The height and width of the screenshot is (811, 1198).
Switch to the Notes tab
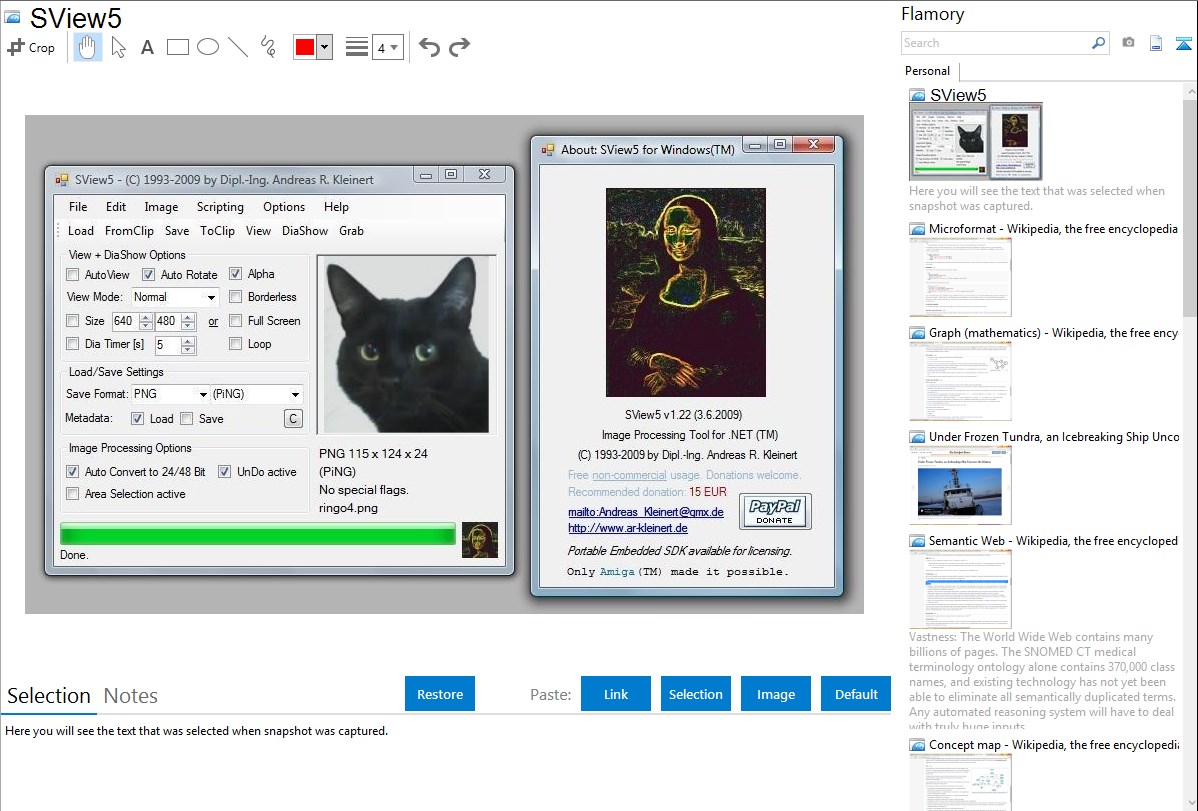[x=131, y=696]
